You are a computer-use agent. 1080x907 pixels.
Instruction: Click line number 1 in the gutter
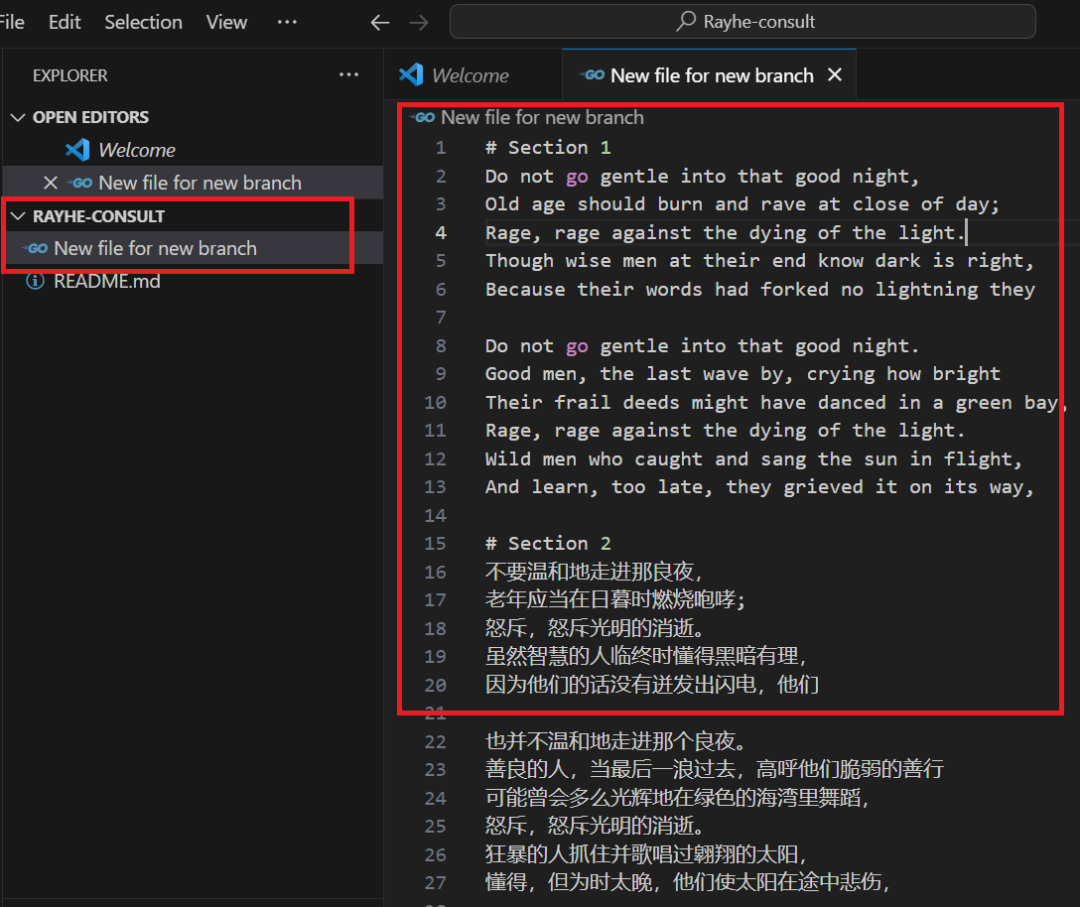pyautogui.click(x=441, y=147)
